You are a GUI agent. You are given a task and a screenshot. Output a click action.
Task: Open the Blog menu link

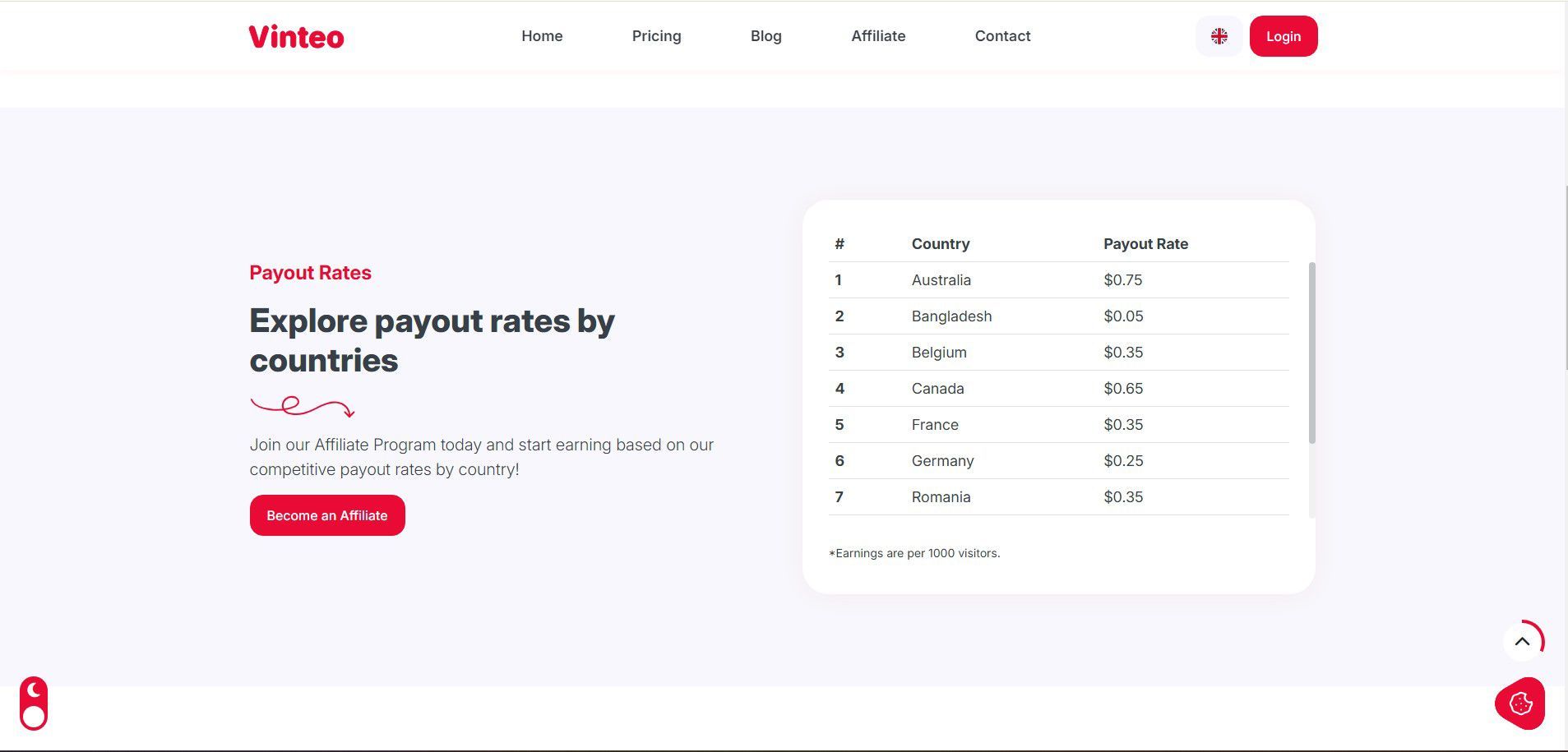pyautogui.click(x=765, y=36)
